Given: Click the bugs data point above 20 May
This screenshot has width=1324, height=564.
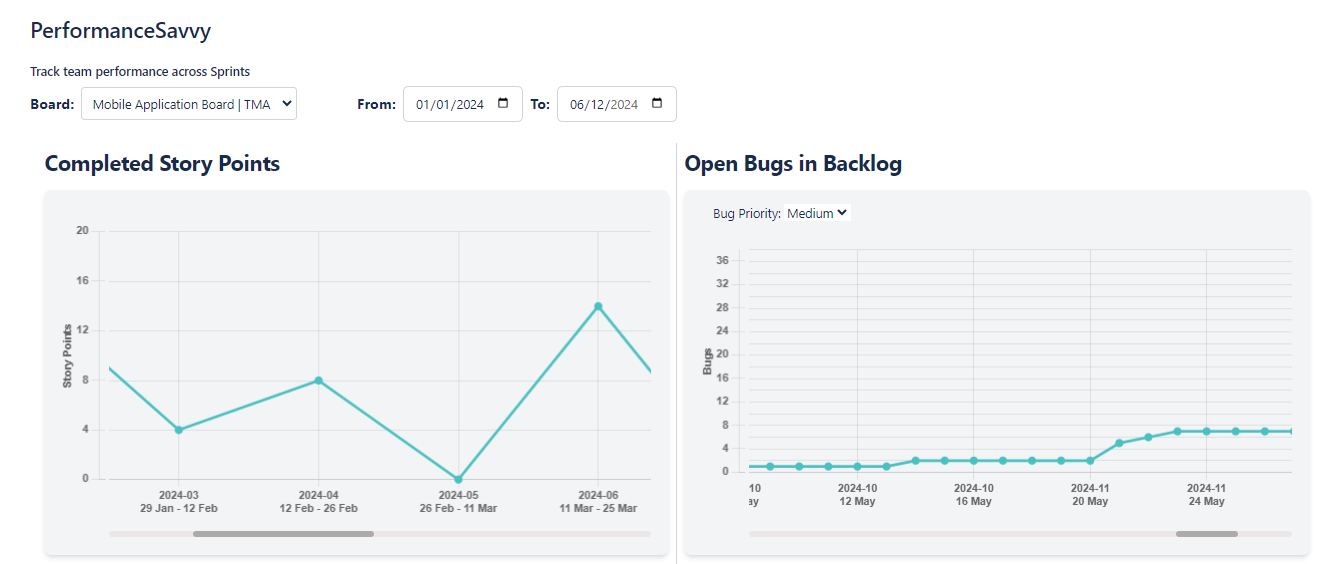Looking at the screenshot, I should [1090, 460].
